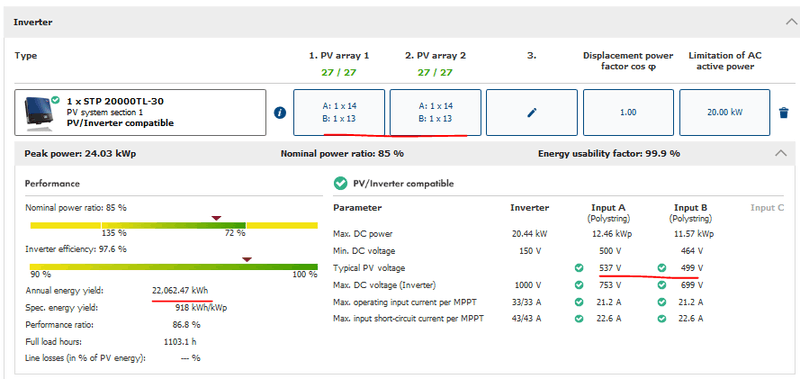Click the Limitation of AC active power header

[x=724, y=61]
